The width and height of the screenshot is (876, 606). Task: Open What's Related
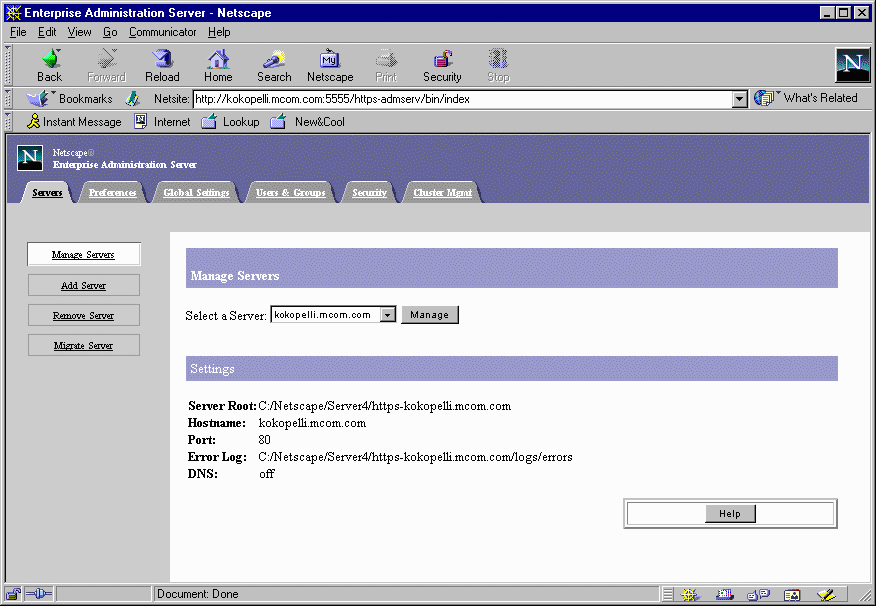[806, 98]
